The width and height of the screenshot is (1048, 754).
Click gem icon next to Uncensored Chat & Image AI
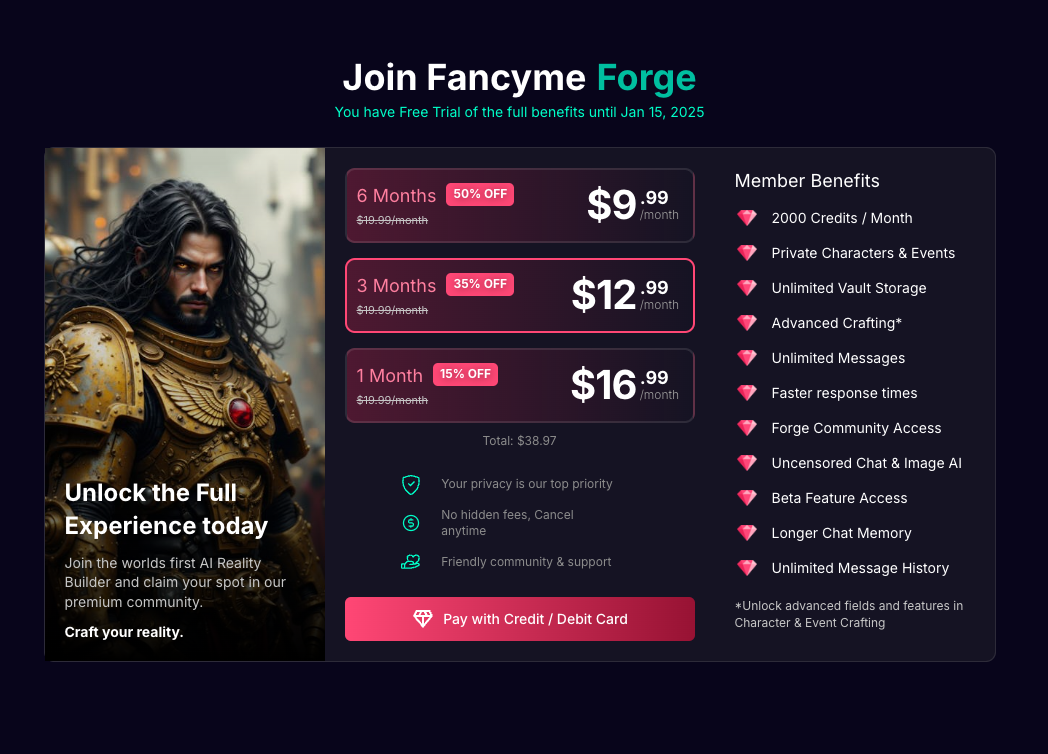[x=747, y=463]
